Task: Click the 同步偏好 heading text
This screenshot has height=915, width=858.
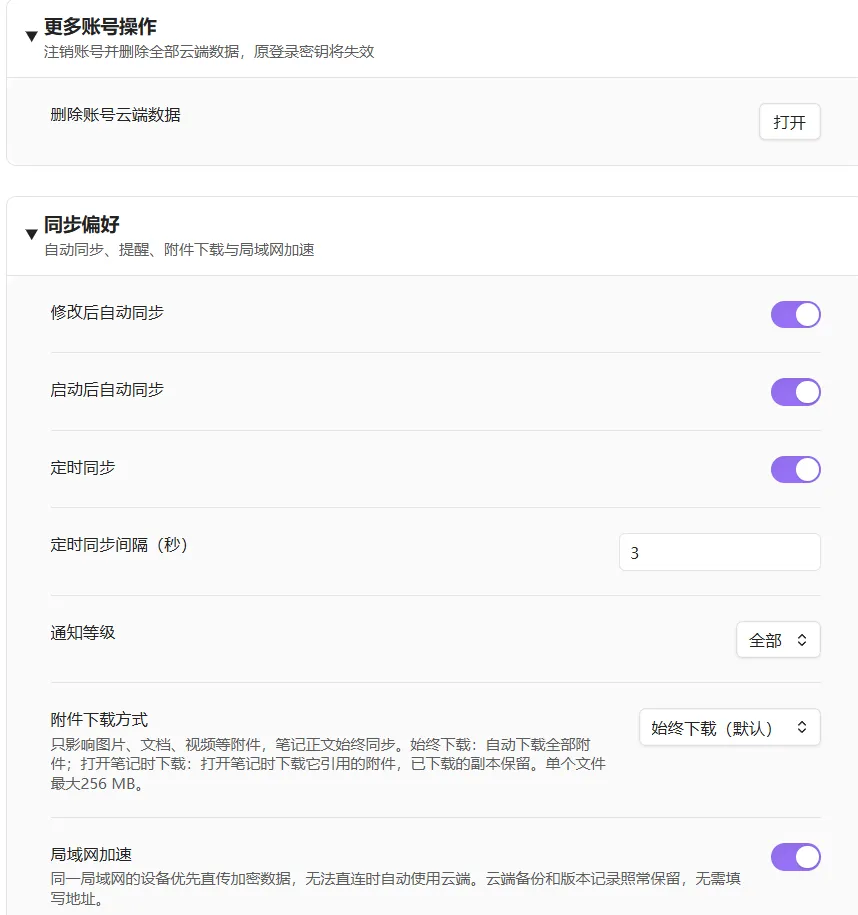Action: pyautogui.click(x=82, y=224)
